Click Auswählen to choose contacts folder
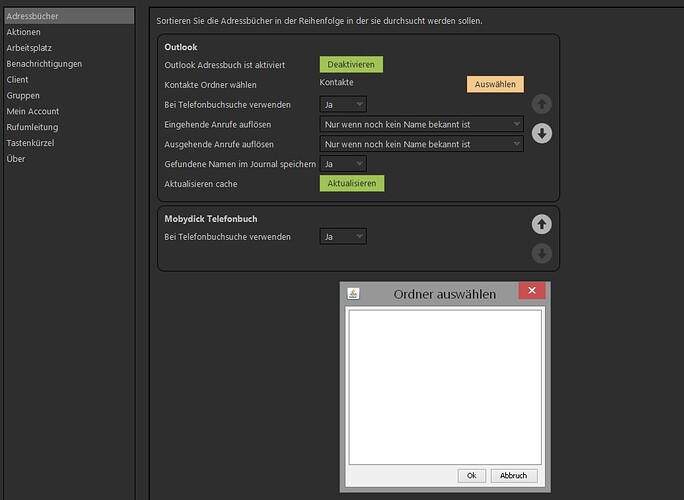This screenshot has height=500, width=684. click(x=495, y=84)
